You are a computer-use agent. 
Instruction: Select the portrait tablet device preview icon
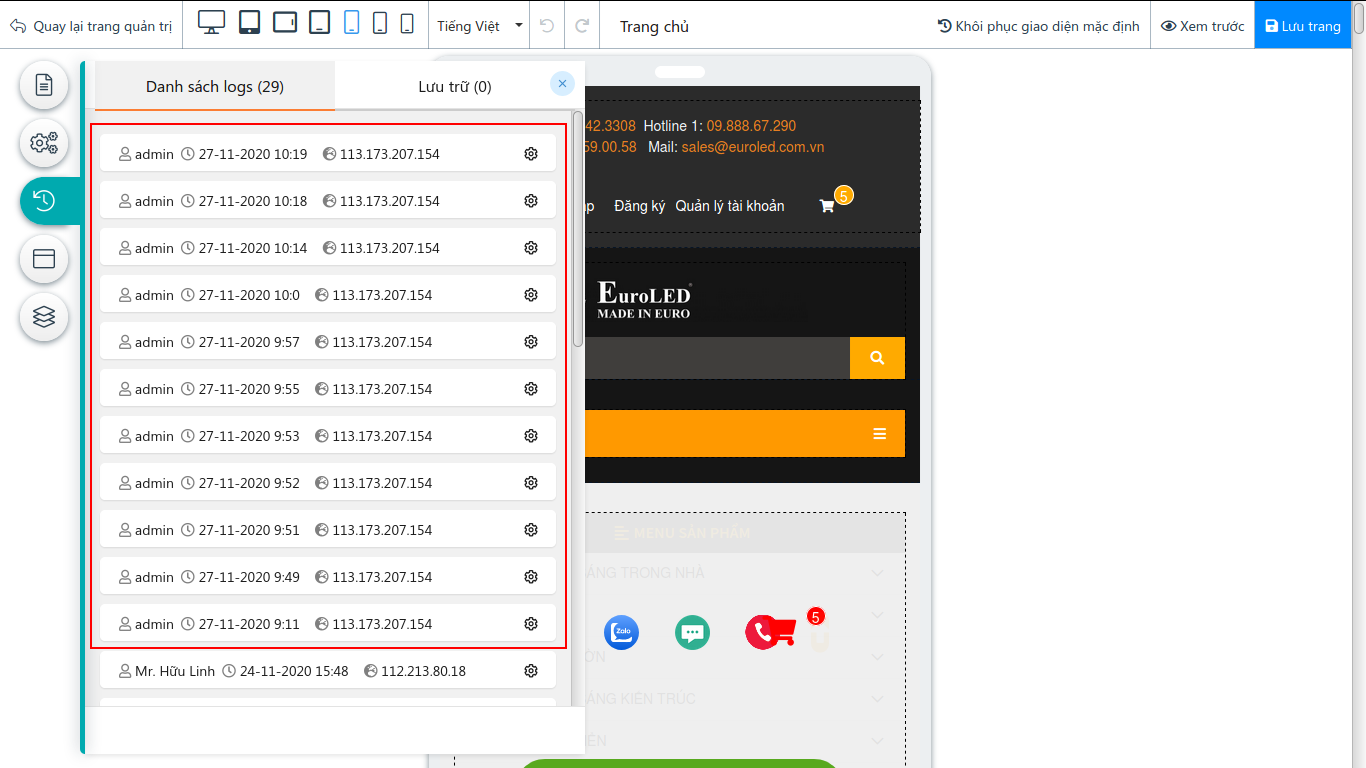point(250,23)
